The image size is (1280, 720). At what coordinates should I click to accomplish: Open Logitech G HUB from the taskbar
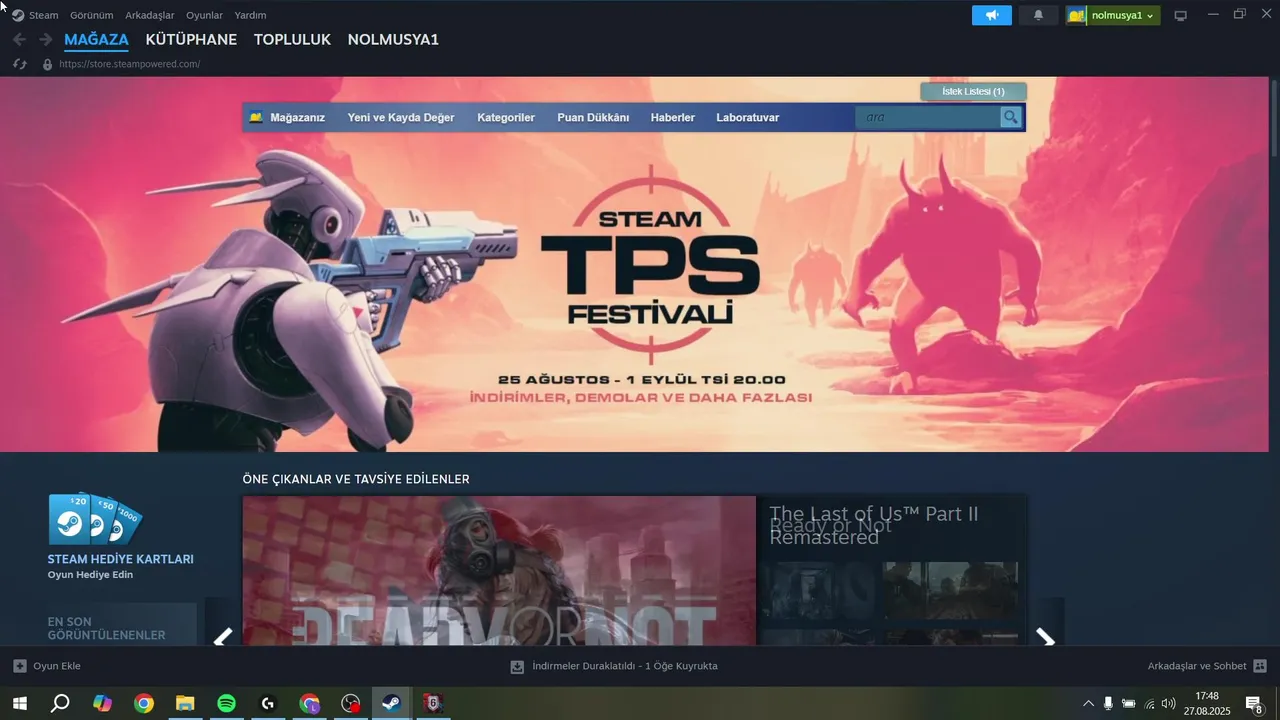pos(268,704)
